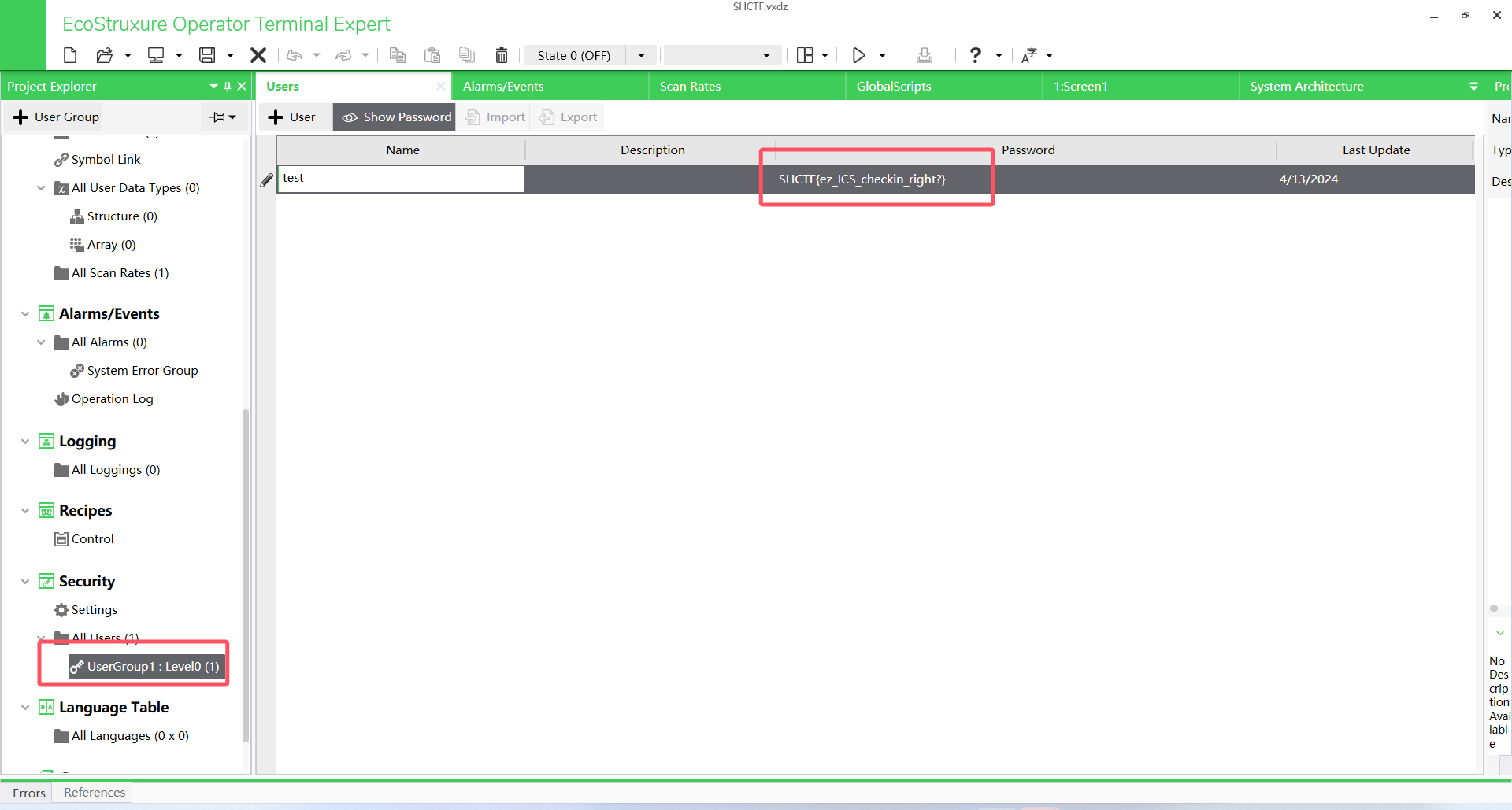Collapse the Security section

25,582
